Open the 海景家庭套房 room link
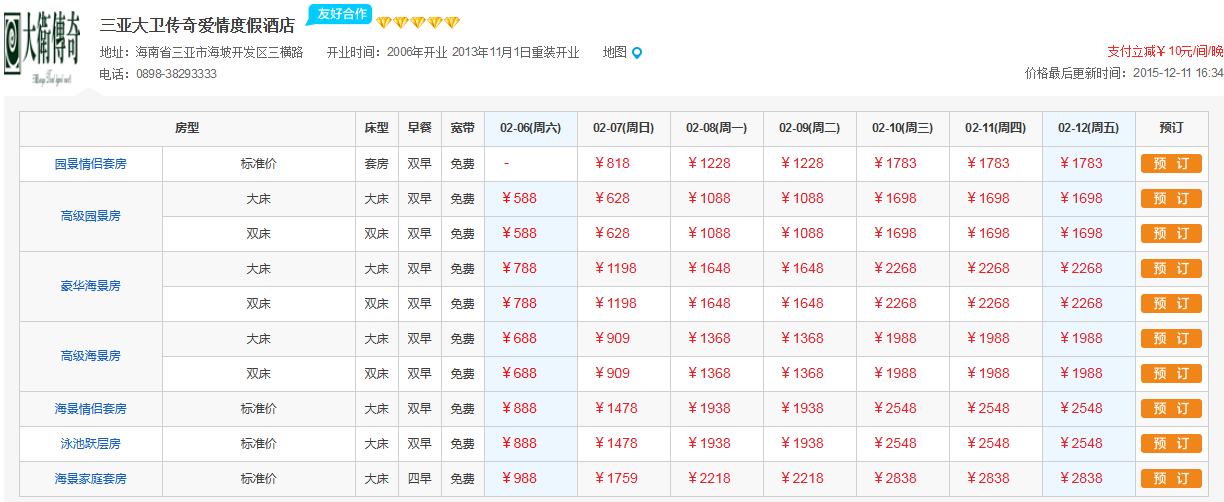Screen dimensions: 1224x502 pyautogui.click(x=90, y=479)
